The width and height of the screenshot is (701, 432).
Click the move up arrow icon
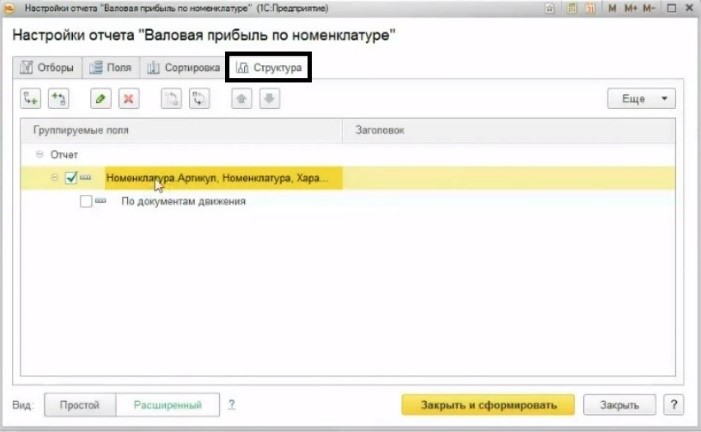pos(241,99)
